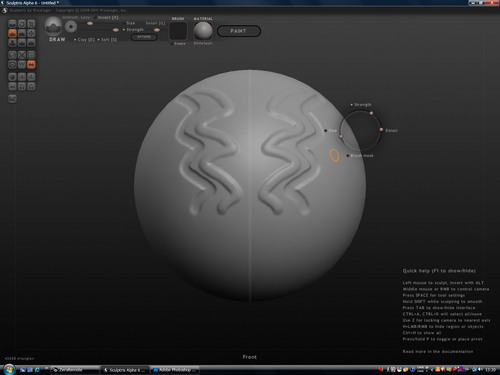Switch to Sculptris Alpha 6 taskbar button
The height and width of the screenshot is (375, 500).
click(x=126, y=370)
